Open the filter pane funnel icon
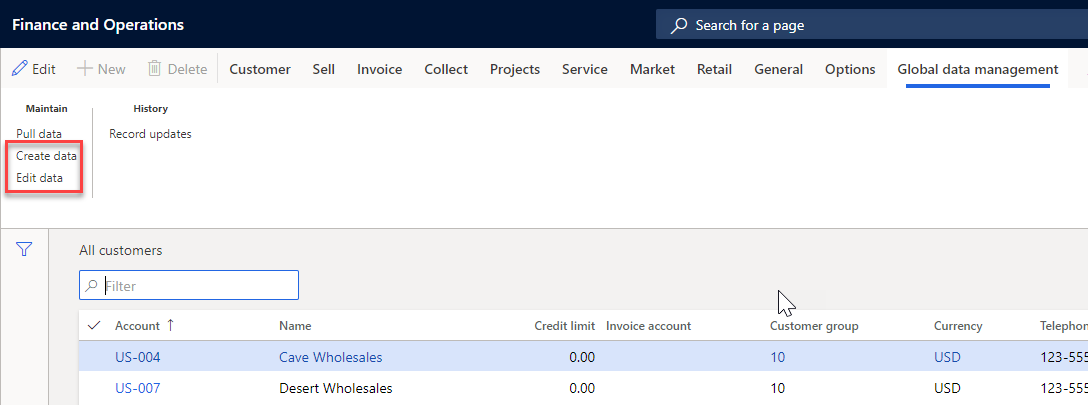The height and width of the screenshot is (405, 1088). tap(24, 249)
